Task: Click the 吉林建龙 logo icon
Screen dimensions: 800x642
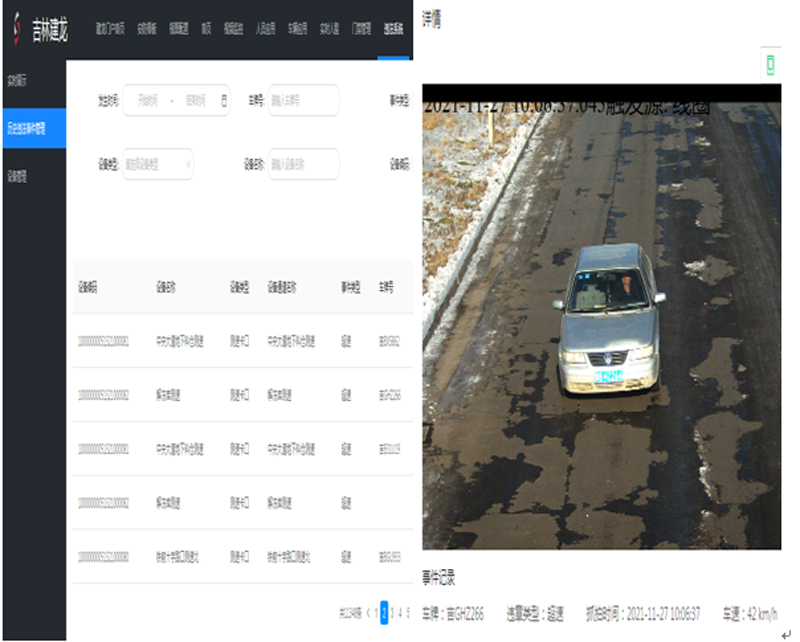Action: (x=16, y=29)
